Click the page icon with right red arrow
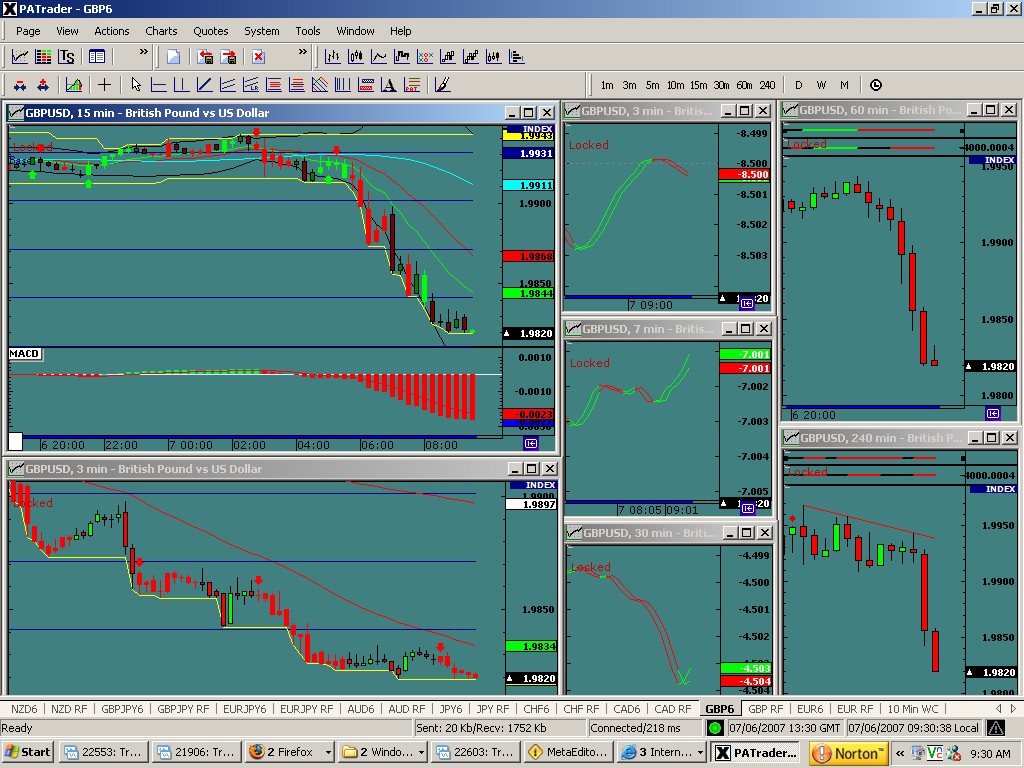 point(228,57)
